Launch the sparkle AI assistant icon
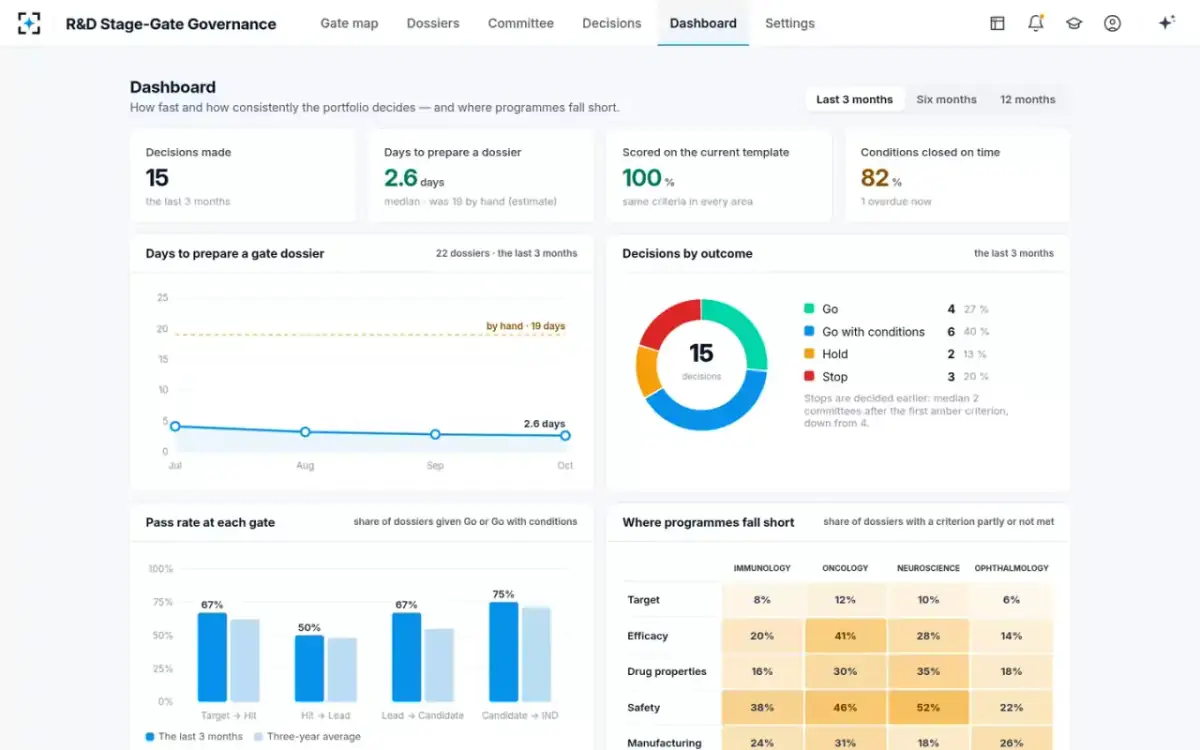This screenshot has width=1200, height=750. [x=1166, y=23]
